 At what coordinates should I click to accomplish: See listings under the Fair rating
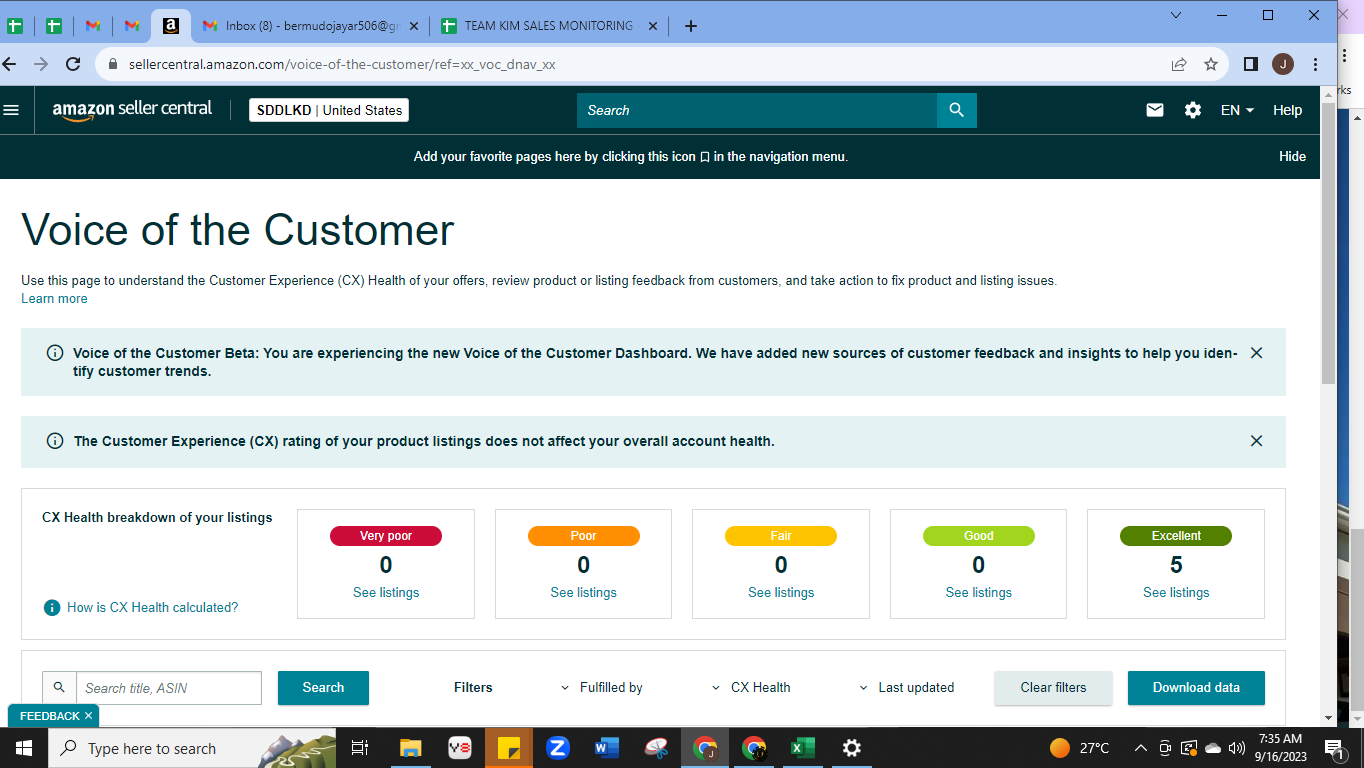coord(781,593)
